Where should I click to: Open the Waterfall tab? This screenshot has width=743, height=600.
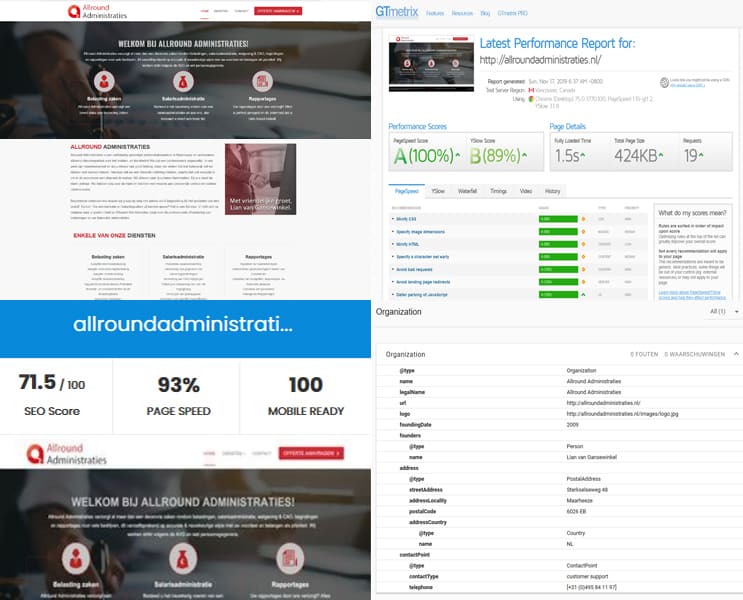pos(467,191)
